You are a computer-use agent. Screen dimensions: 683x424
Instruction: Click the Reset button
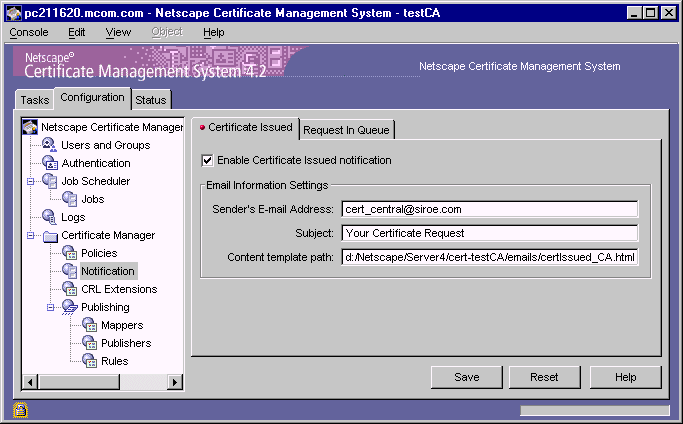(544, 377)
